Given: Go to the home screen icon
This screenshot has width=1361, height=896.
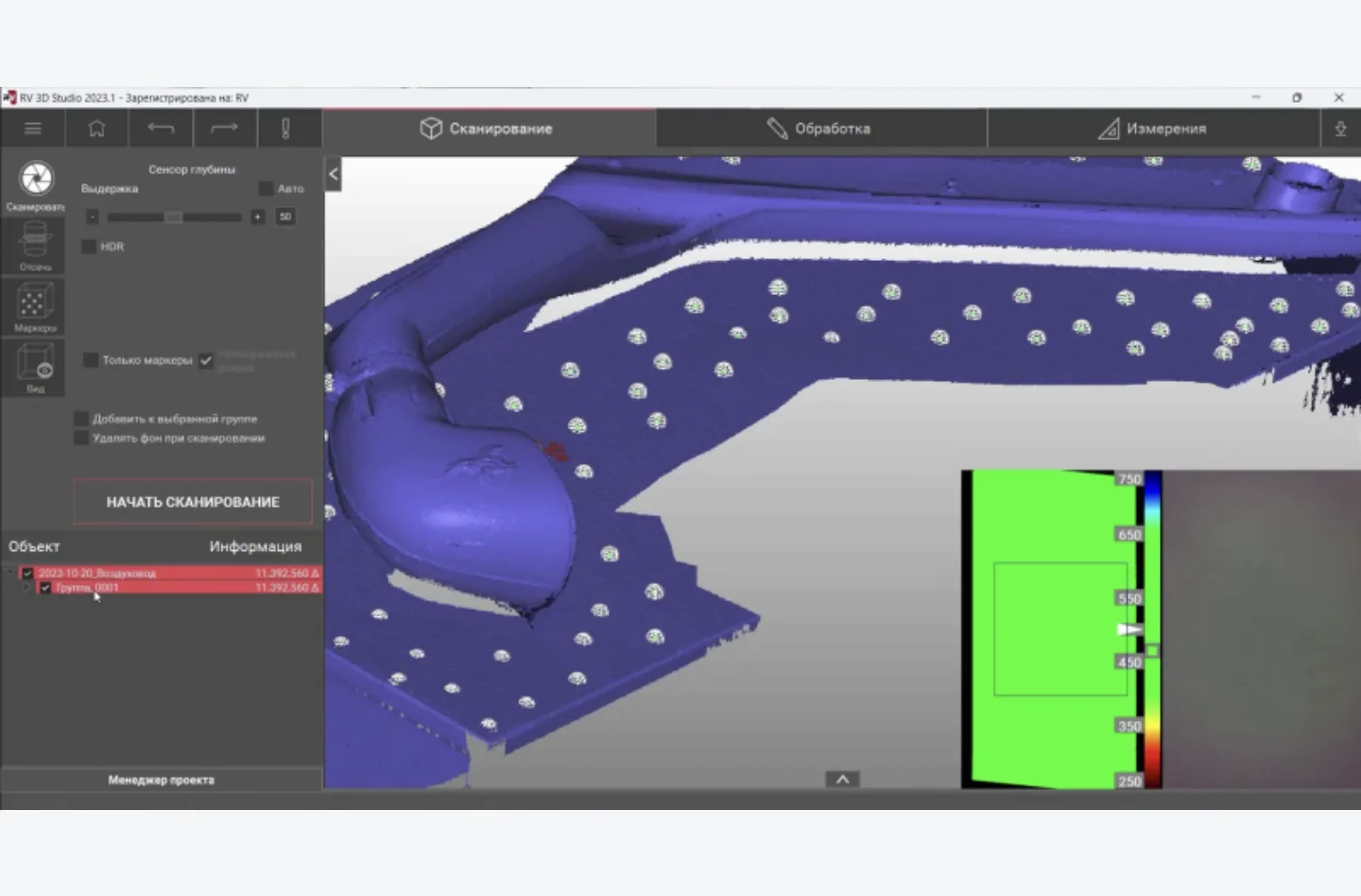Looking at the screenshot, I should [96, 129].
